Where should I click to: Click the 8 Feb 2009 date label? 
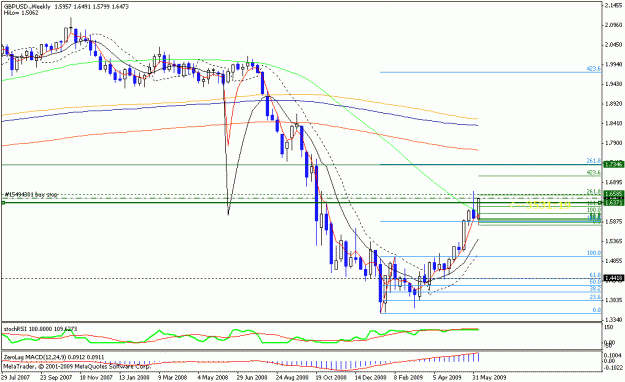pyautogui.click(x=408, y=377)
